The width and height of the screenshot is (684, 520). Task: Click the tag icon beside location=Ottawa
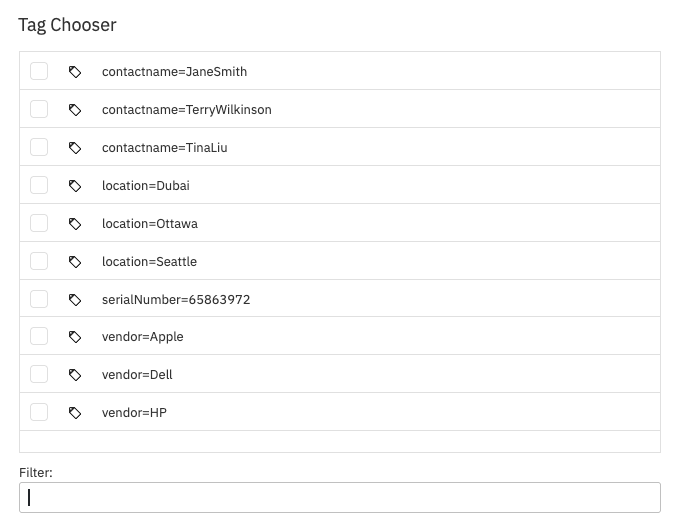pos(75,224)
